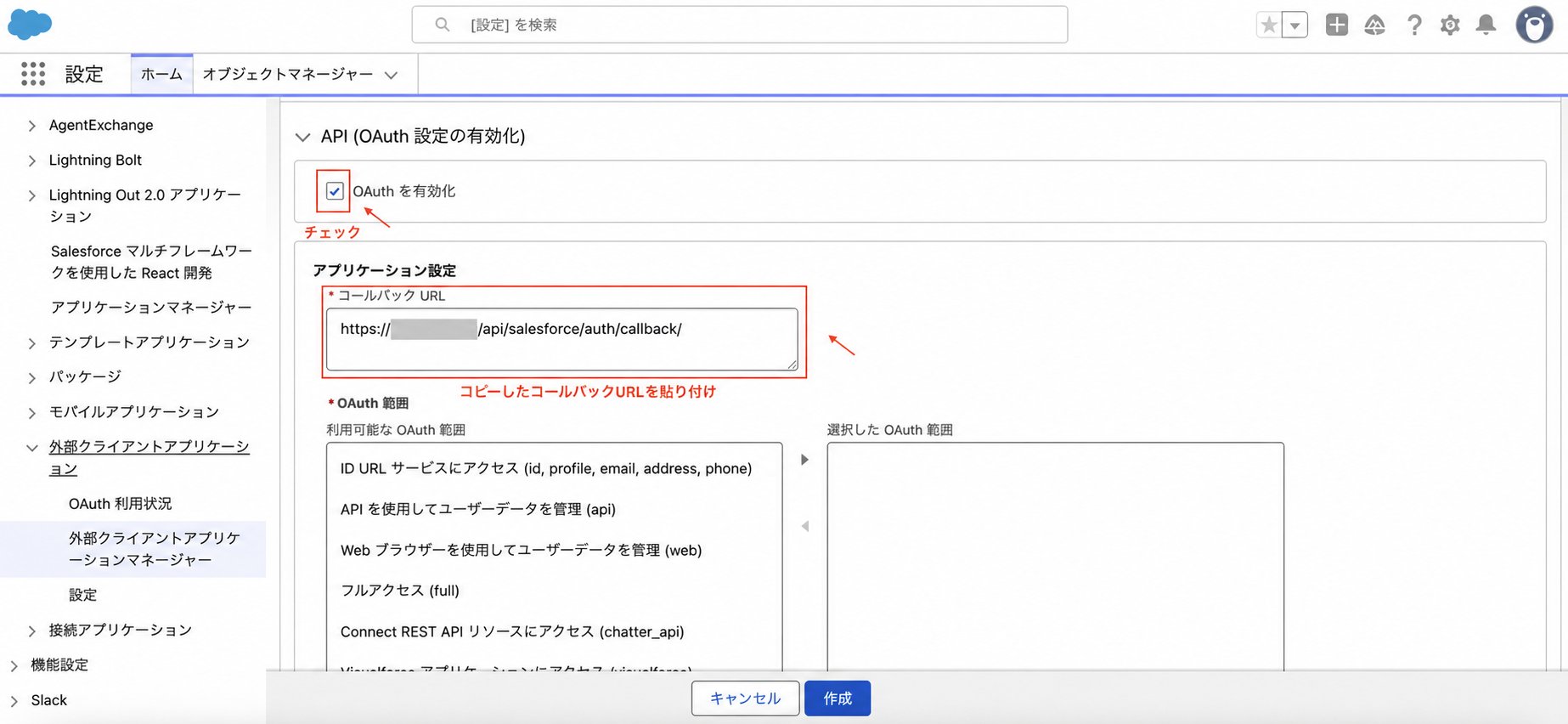This screenshot has height=724, width=1568.
Task: Open OAuth 利用状況 page
Action: coord(120,504)
